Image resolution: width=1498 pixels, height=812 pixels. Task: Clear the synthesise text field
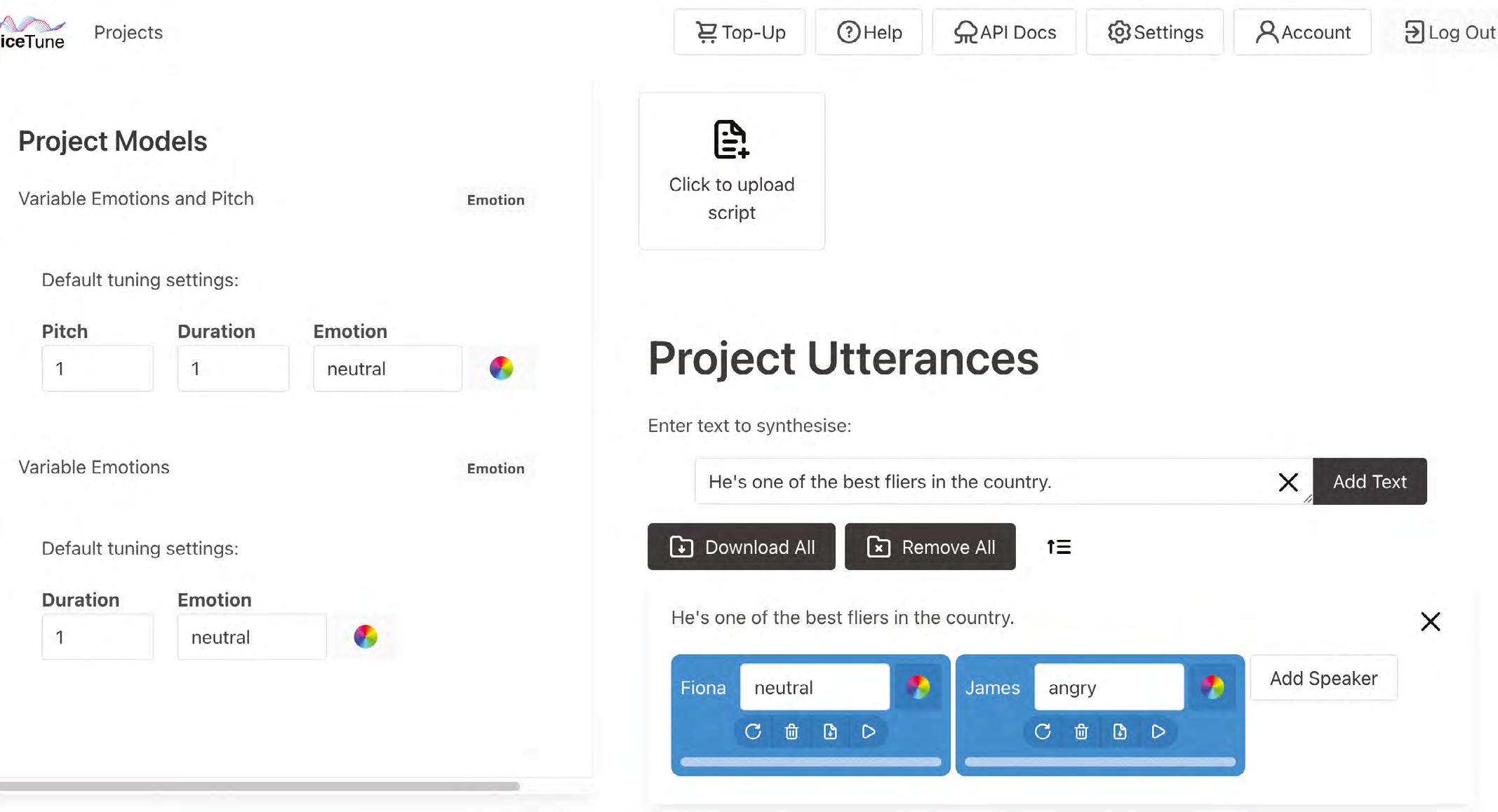click(1288, 482)
